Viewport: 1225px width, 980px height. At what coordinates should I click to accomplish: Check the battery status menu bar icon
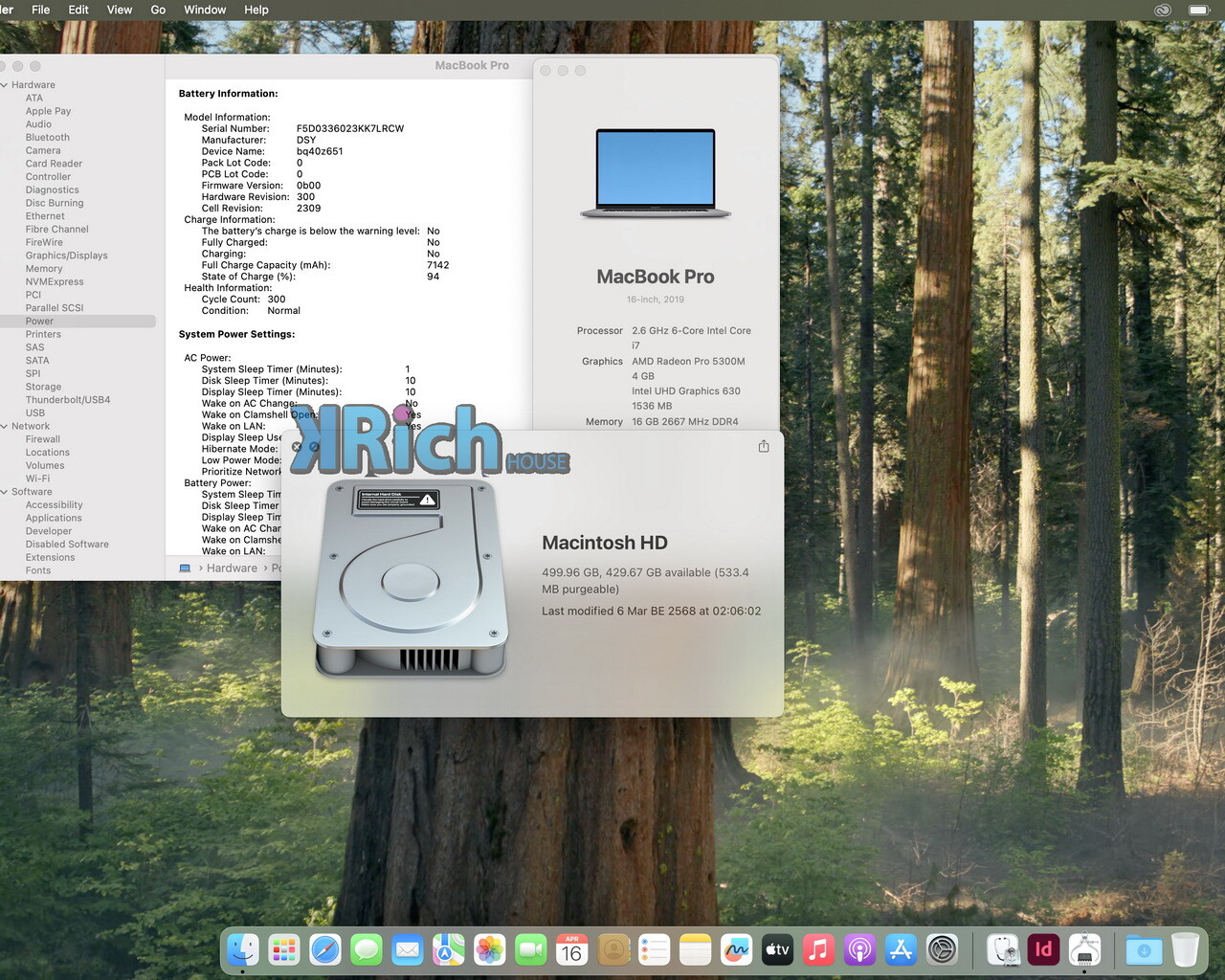(1199, 10)
